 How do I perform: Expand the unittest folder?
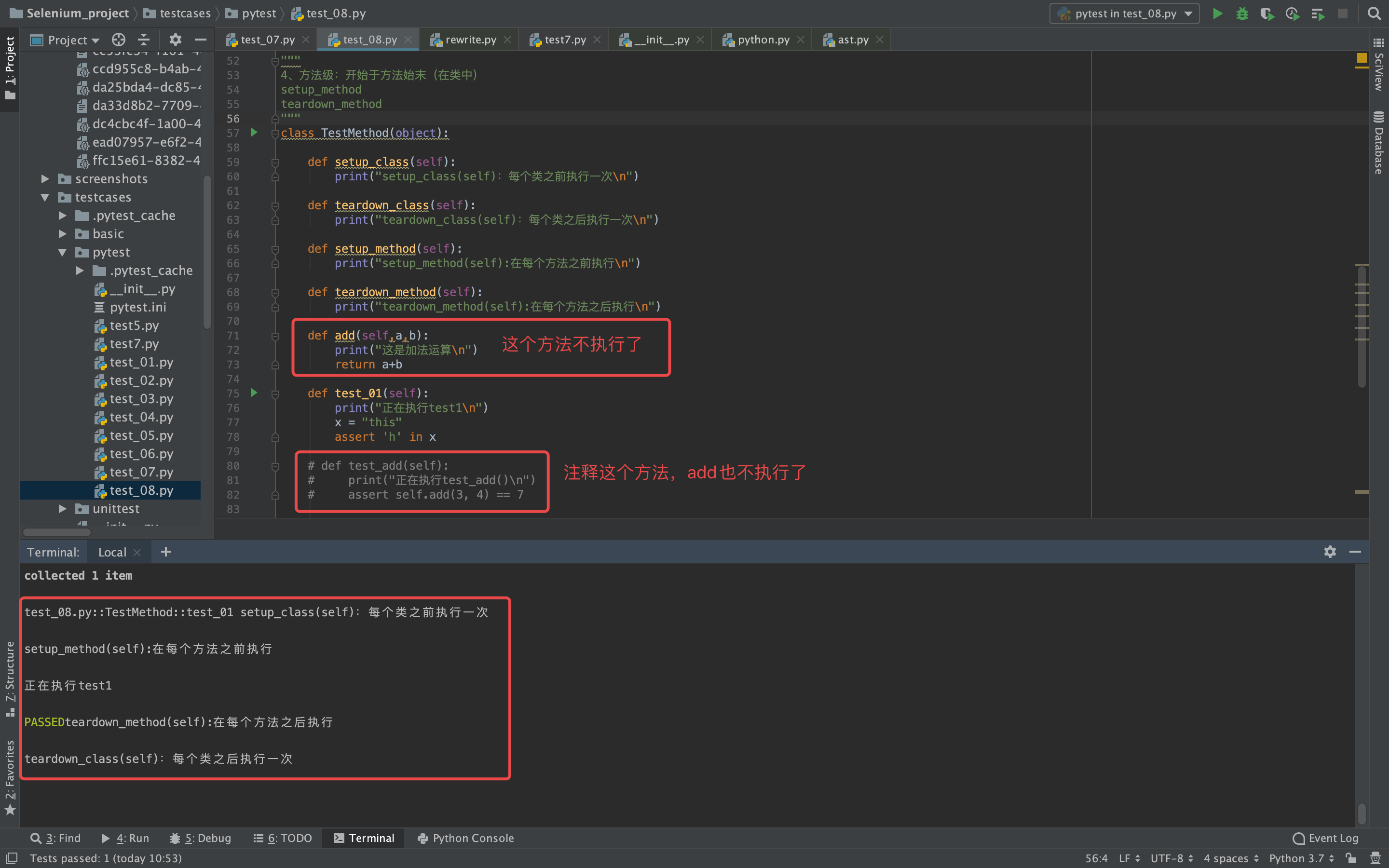click(63, 509)
